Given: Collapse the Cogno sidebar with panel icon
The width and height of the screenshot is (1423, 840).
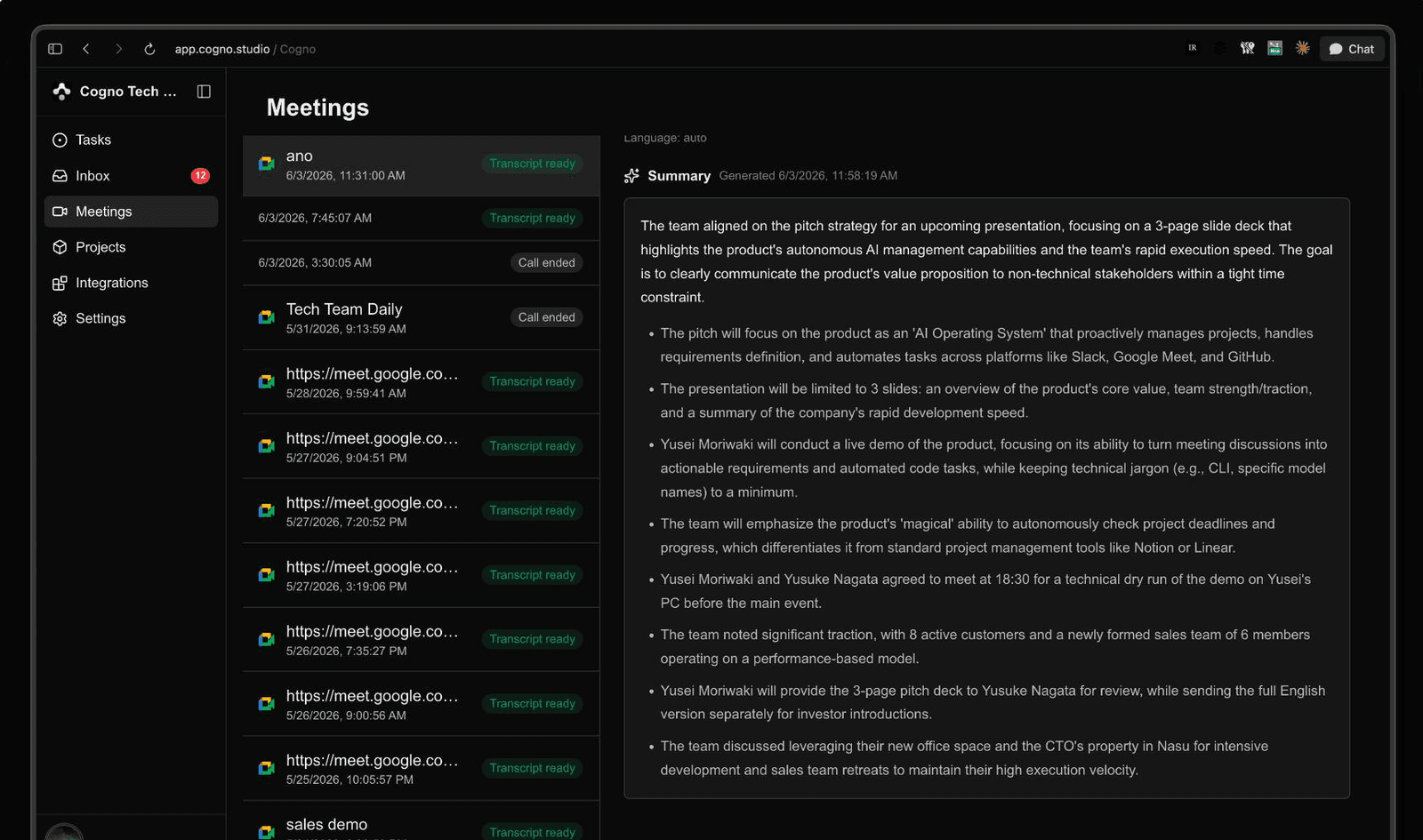Looking at the screenshot, I should point(204,92).
